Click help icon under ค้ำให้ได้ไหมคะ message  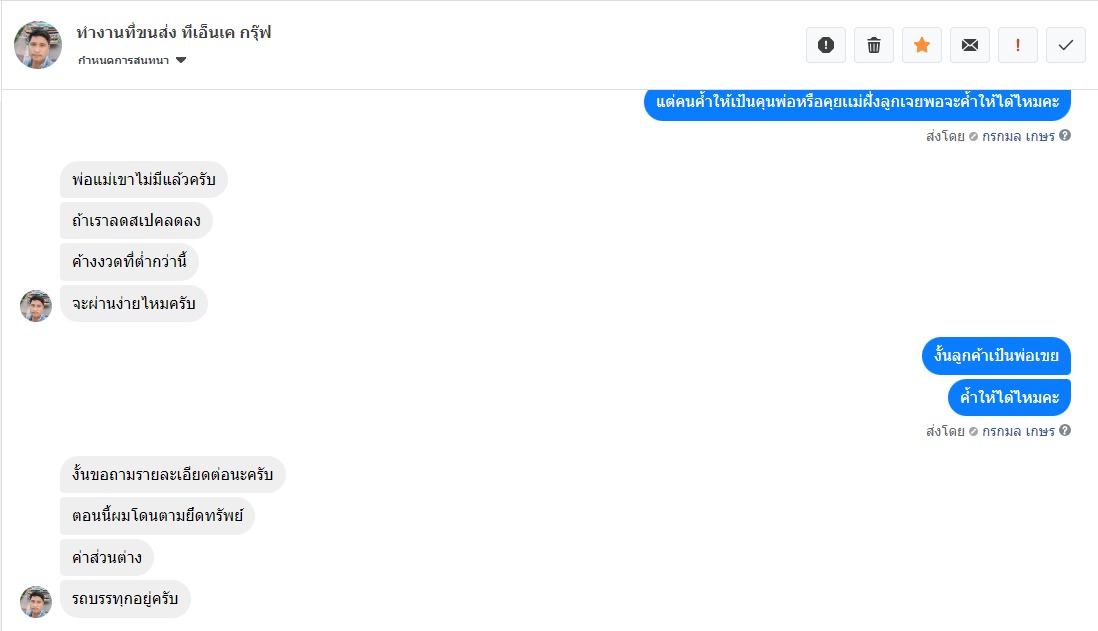click(x=1065, y=431)
